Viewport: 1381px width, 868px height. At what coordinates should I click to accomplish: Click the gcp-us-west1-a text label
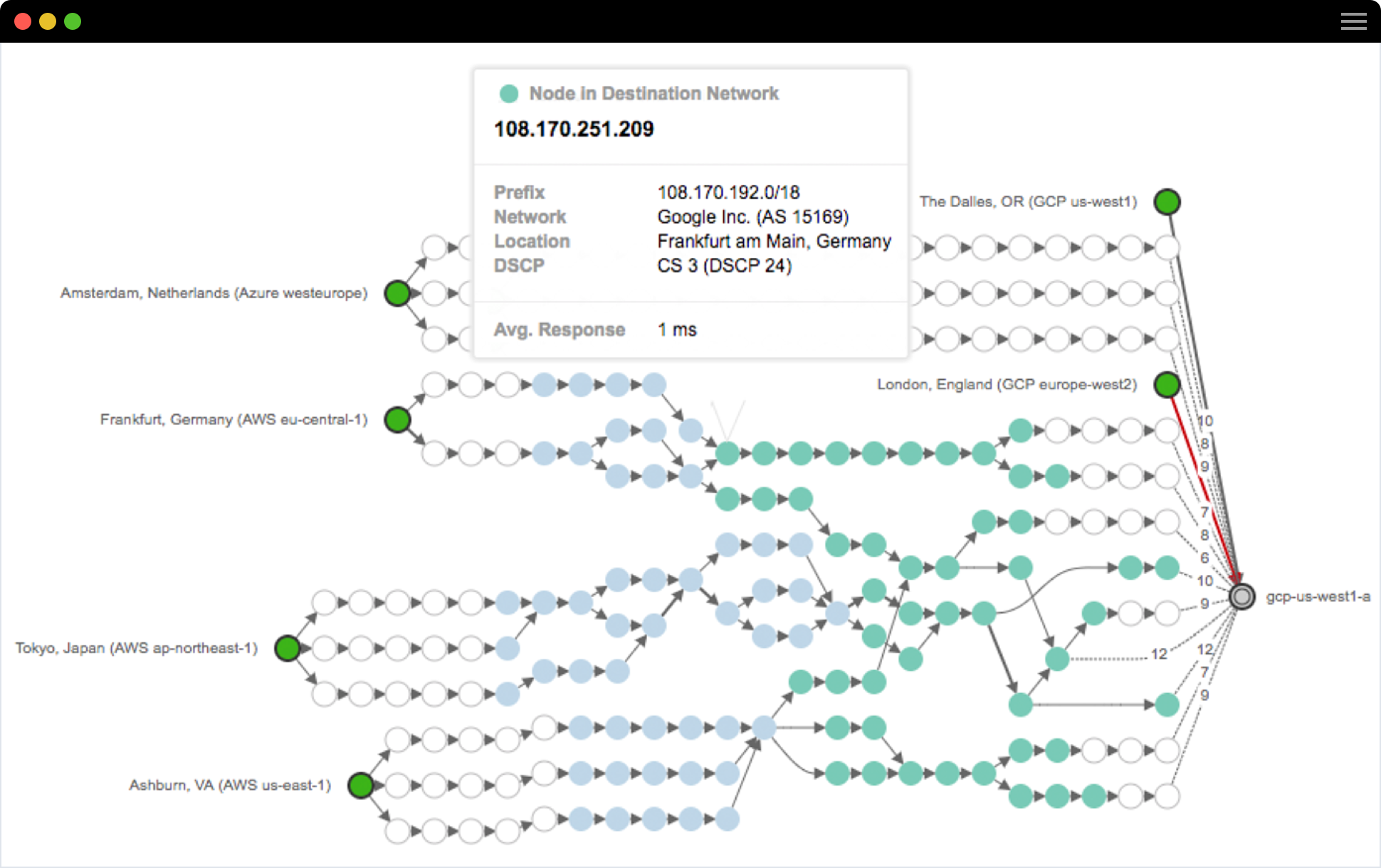tap(1318, 596)
